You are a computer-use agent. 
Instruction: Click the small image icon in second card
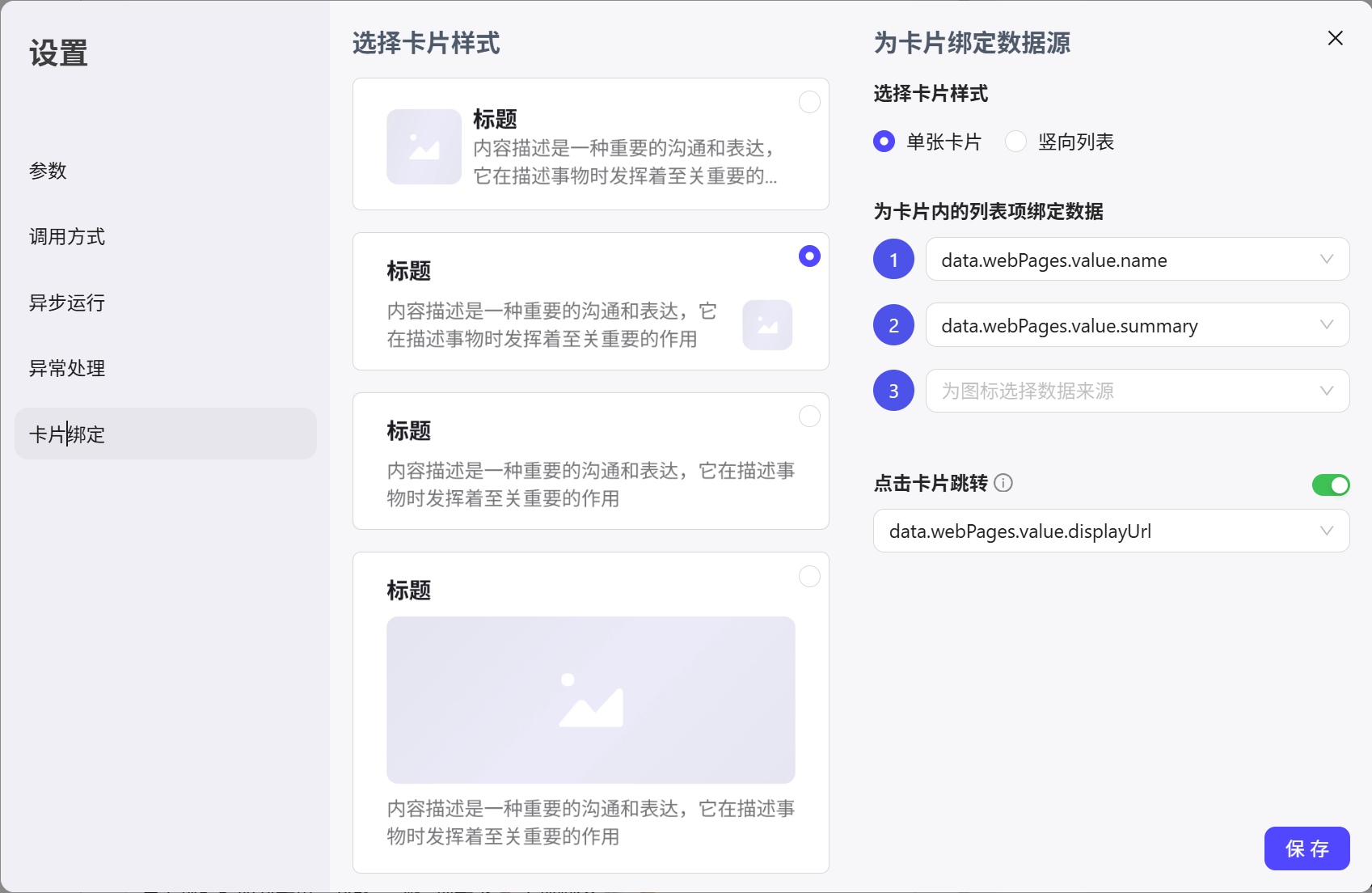[x=767, y=325]
